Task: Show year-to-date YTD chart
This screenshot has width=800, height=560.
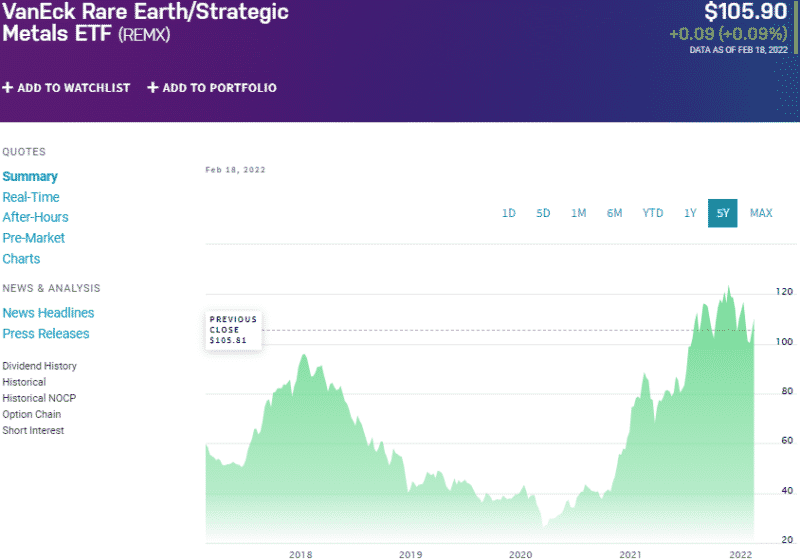Action: pyautogui.click(x=653, y=213)
